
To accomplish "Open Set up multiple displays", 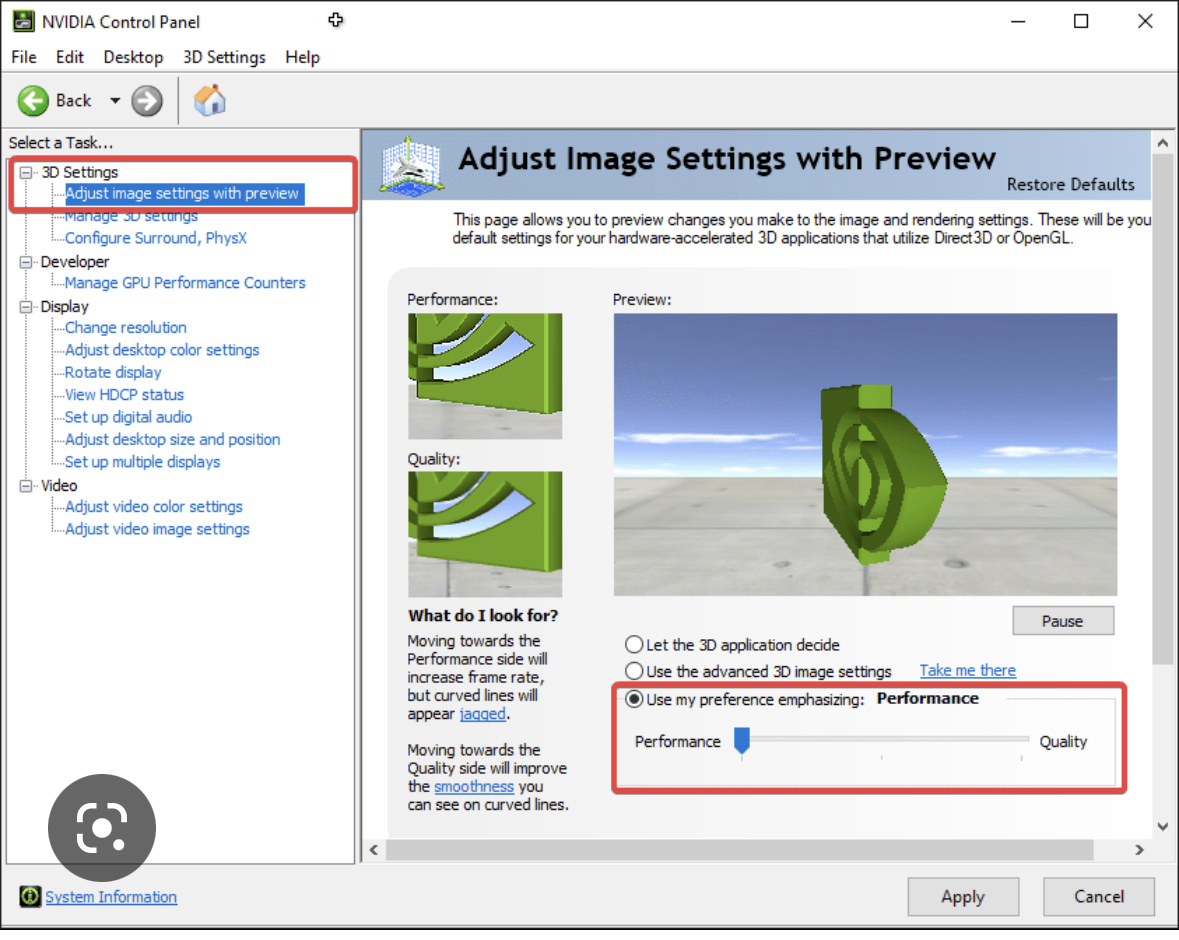I will click(142, 462).
